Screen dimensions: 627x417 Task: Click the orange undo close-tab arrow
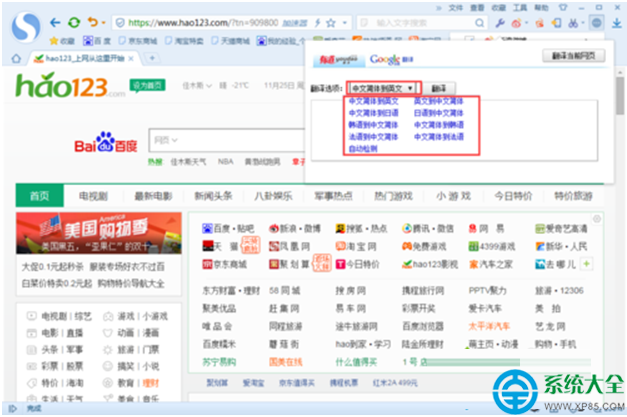pos(92,22)
